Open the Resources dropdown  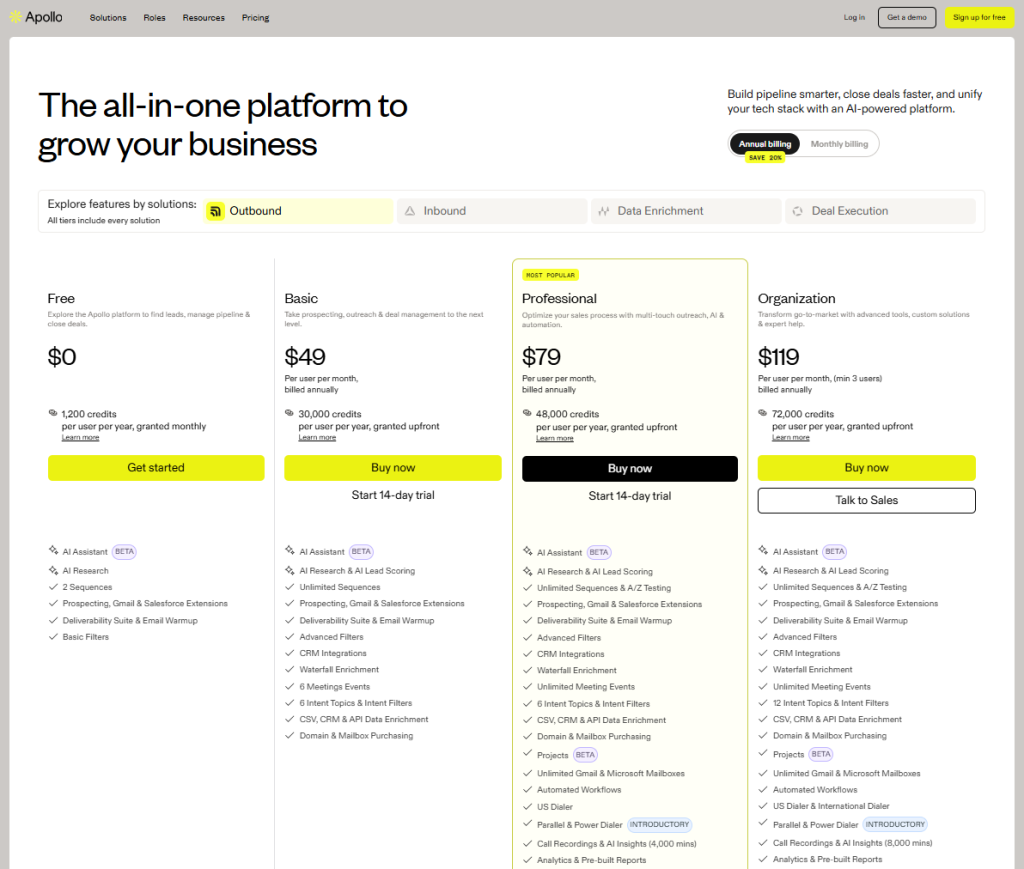pyautogui.click(x=203, y=17)
